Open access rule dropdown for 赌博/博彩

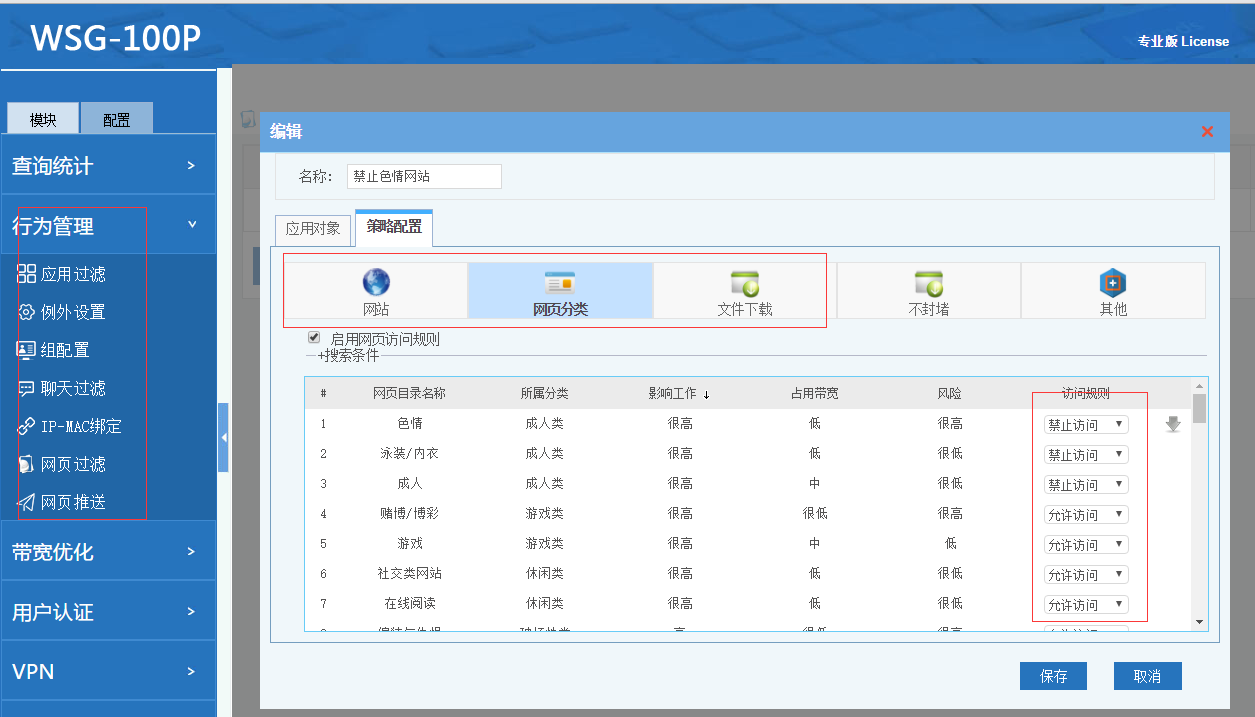(1086, 515)
